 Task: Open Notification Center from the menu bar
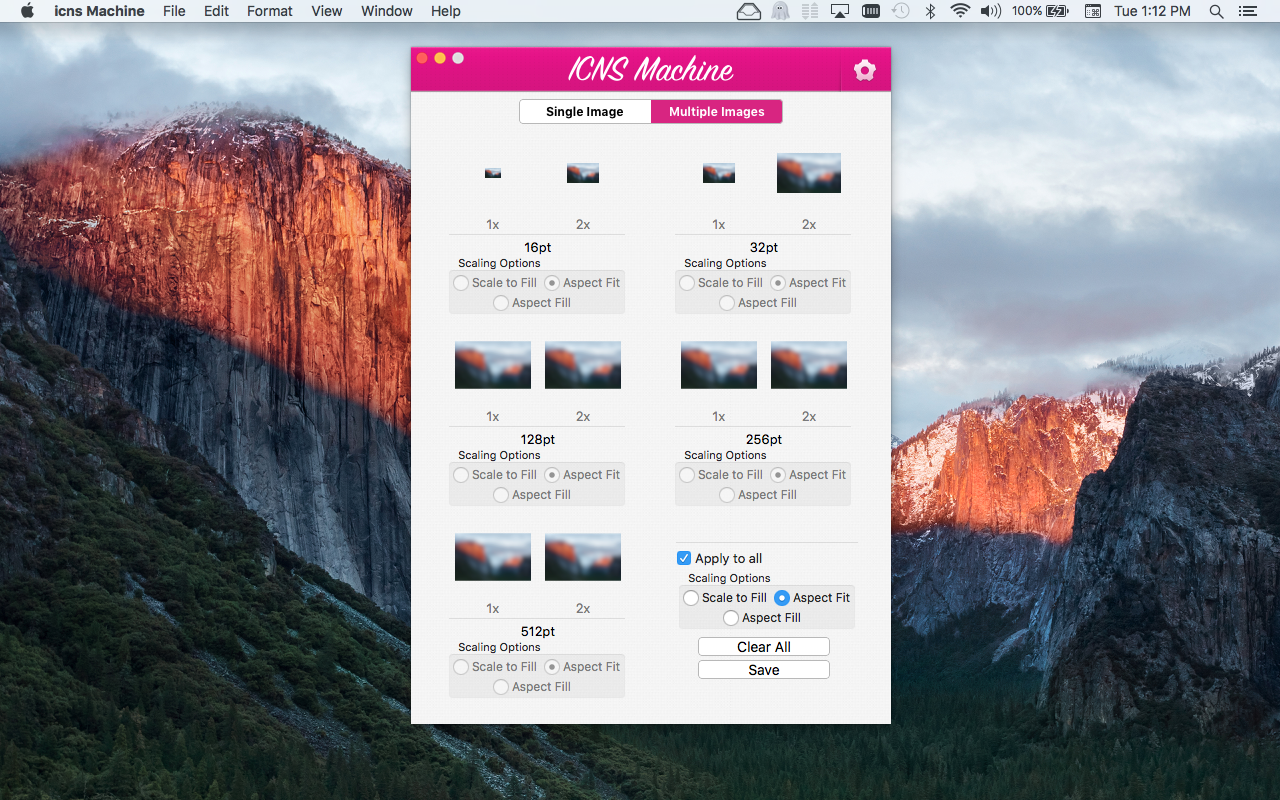pos(1247,11)
